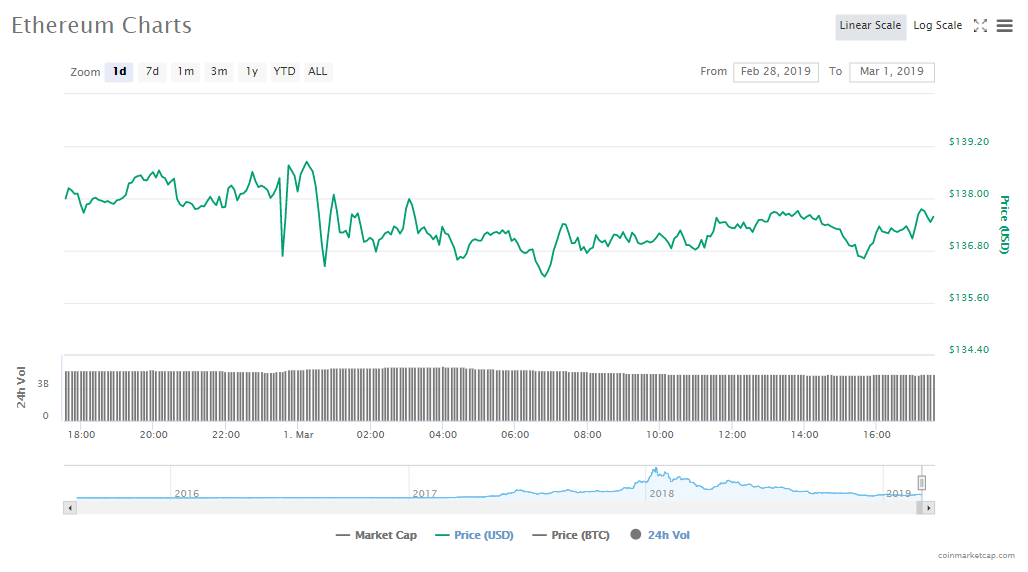
Task: Select YTD zoom range
Action: tap(285, 72)
